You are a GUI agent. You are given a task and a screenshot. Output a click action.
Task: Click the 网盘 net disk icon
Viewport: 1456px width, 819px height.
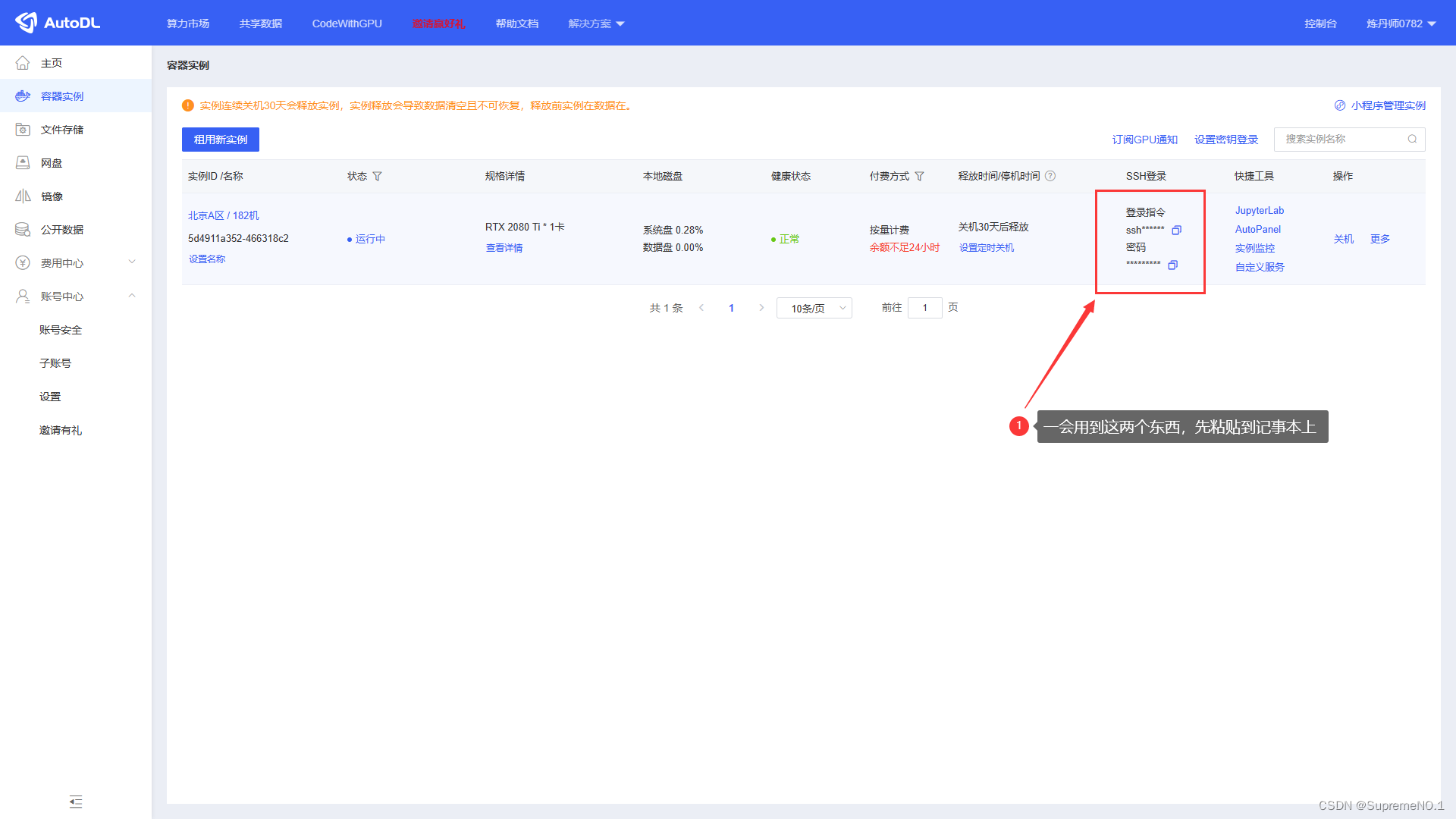click(23, 163)
